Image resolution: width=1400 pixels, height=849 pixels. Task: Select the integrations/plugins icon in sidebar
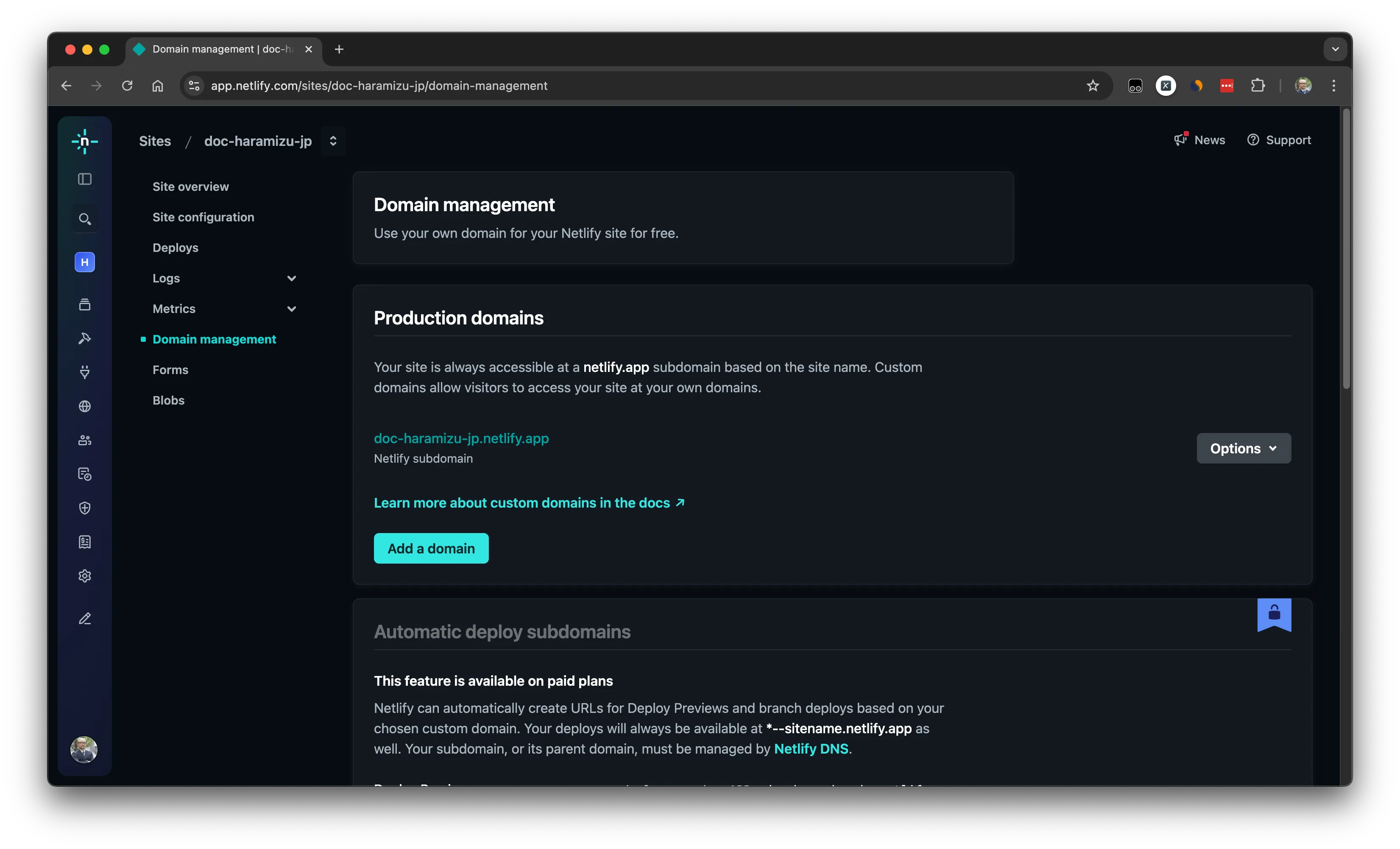(x=85, y=372)
